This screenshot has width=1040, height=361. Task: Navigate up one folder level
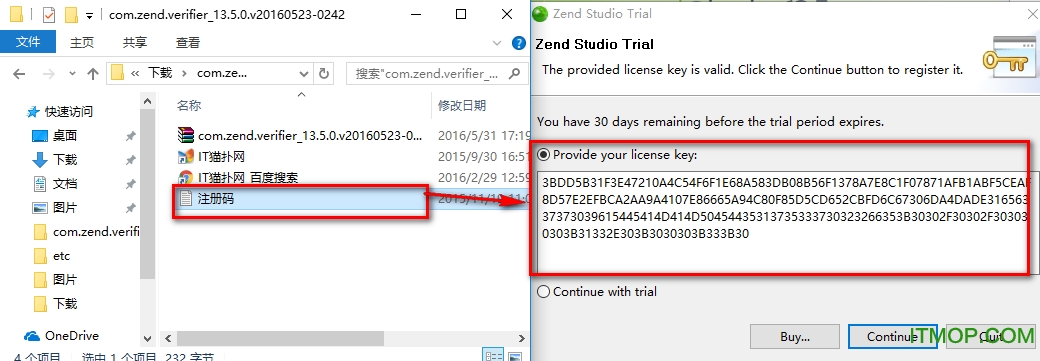92,74
